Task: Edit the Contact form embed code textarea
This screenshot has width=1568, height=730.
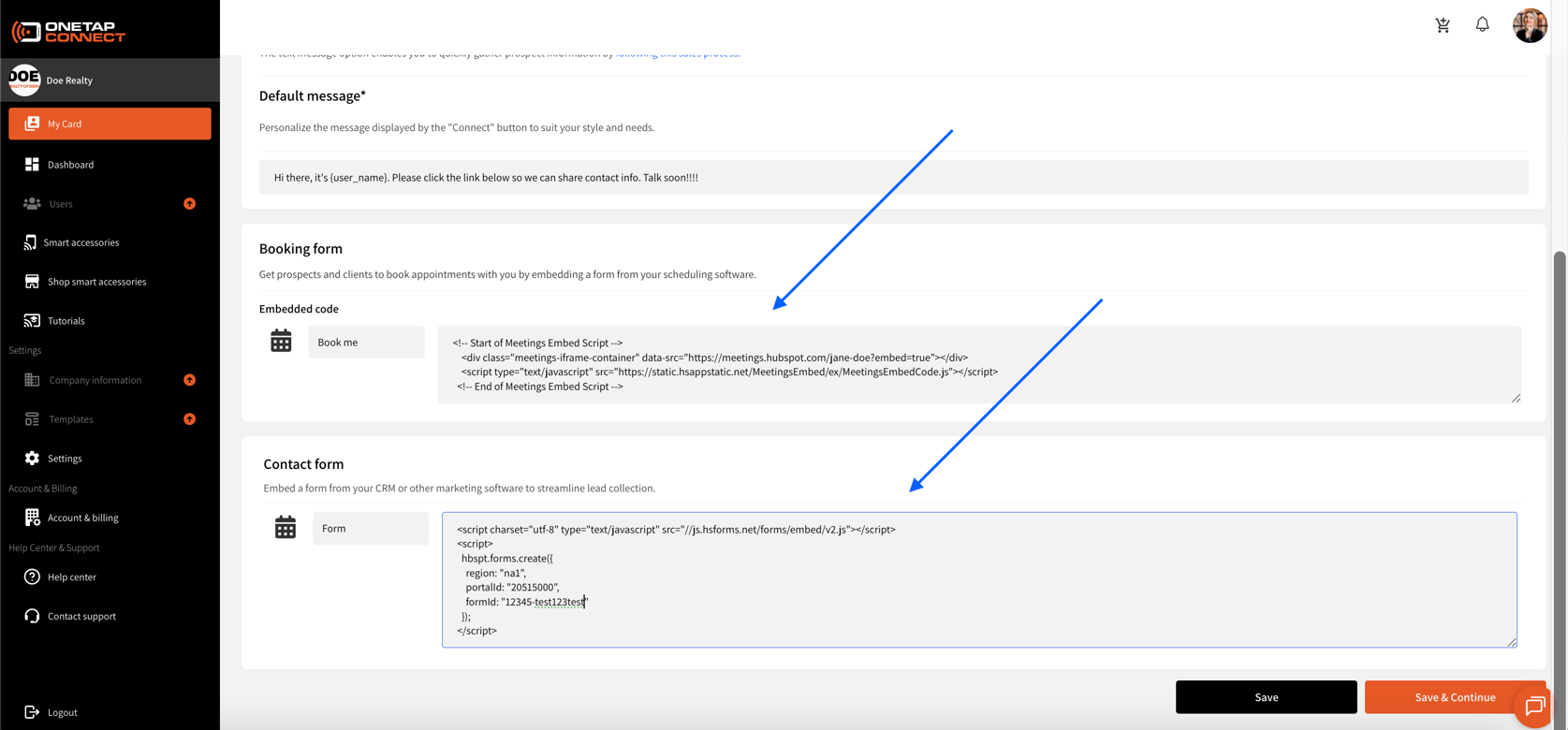Action: 979,579
